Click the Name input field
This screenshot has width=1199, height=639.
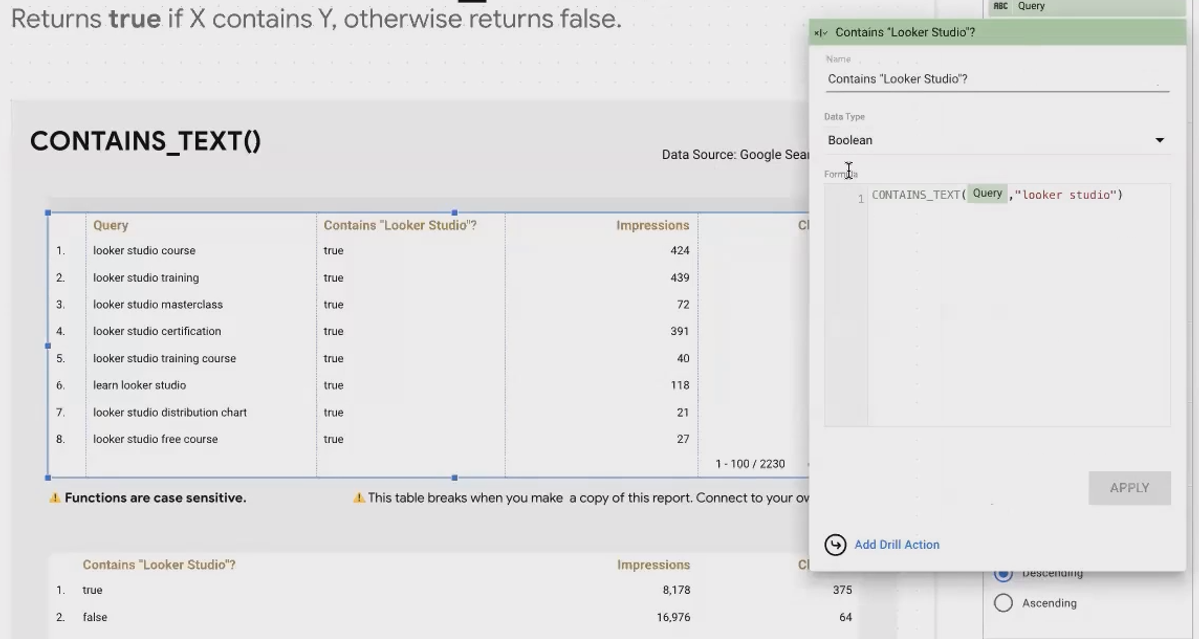[997, 79]
